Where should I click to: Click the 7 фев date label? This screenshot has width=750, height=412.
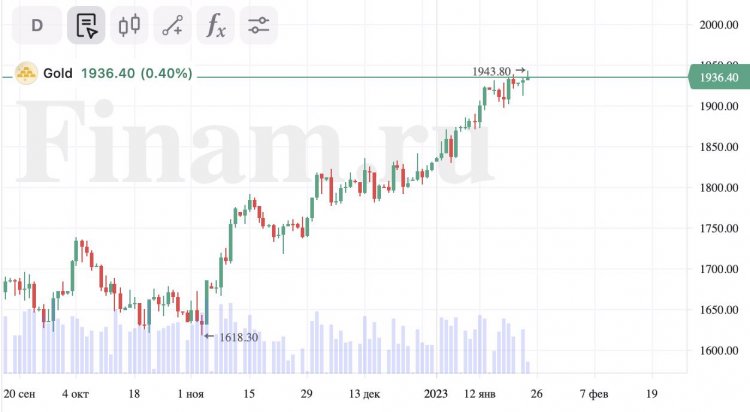coord(594,394)
